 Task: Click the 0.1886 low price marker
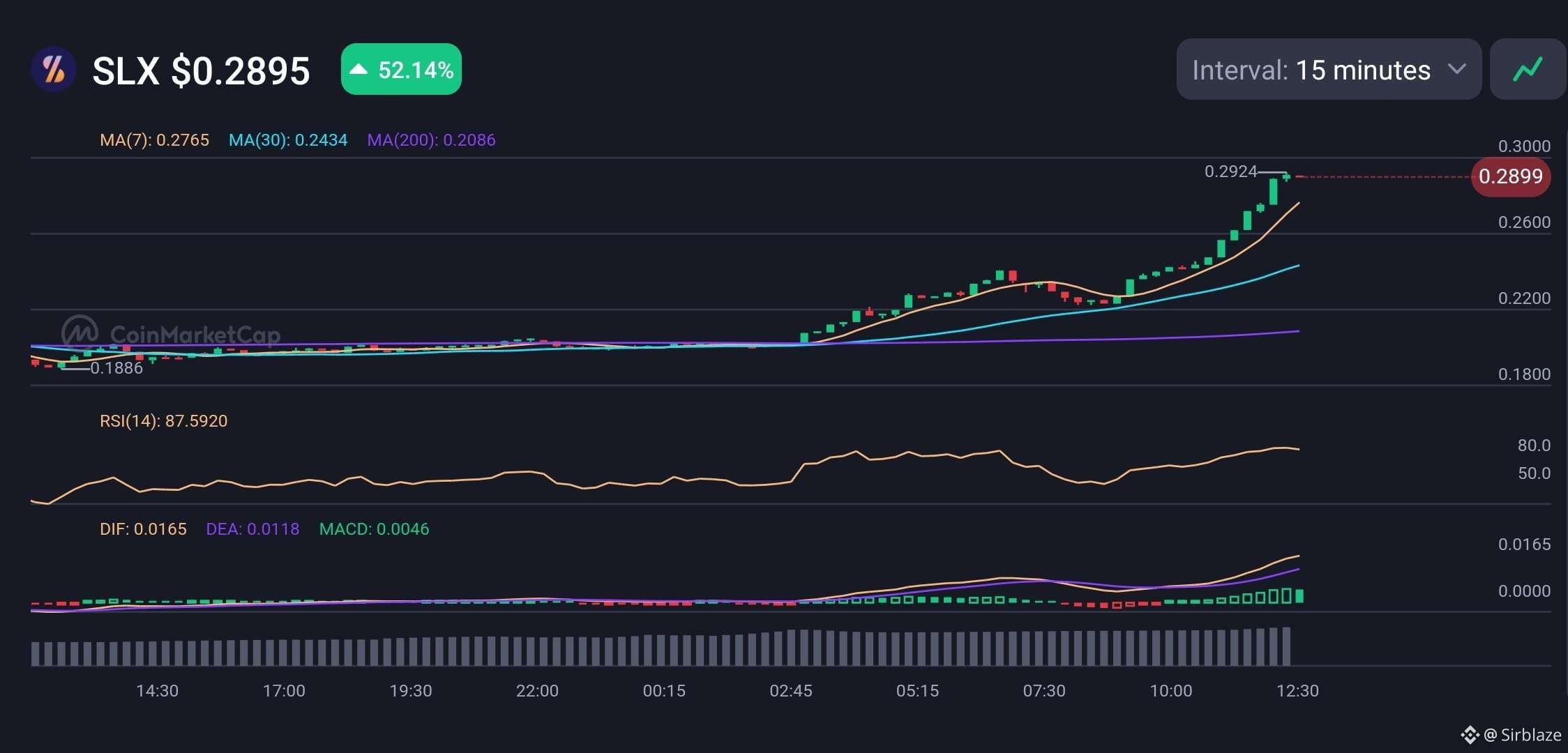click(x=116, y=367)
